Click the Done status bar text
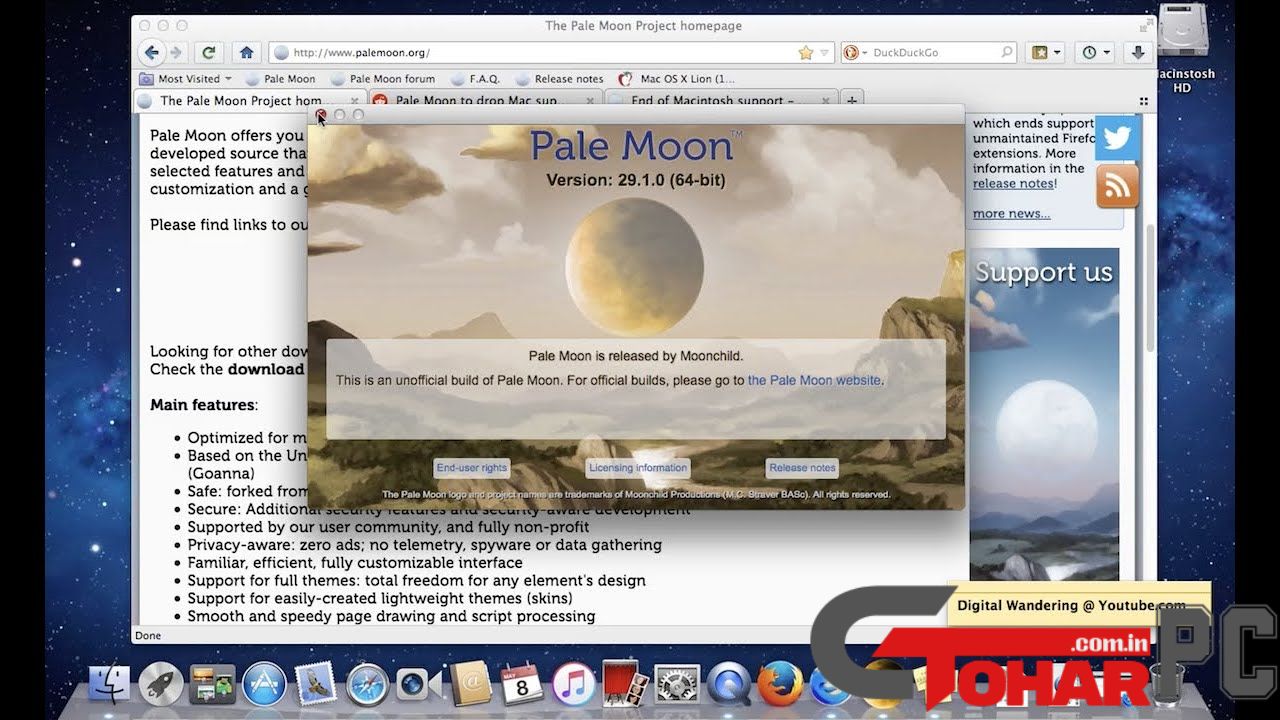1280x720 pixels. pyautogui.click(x=148, y=636)
